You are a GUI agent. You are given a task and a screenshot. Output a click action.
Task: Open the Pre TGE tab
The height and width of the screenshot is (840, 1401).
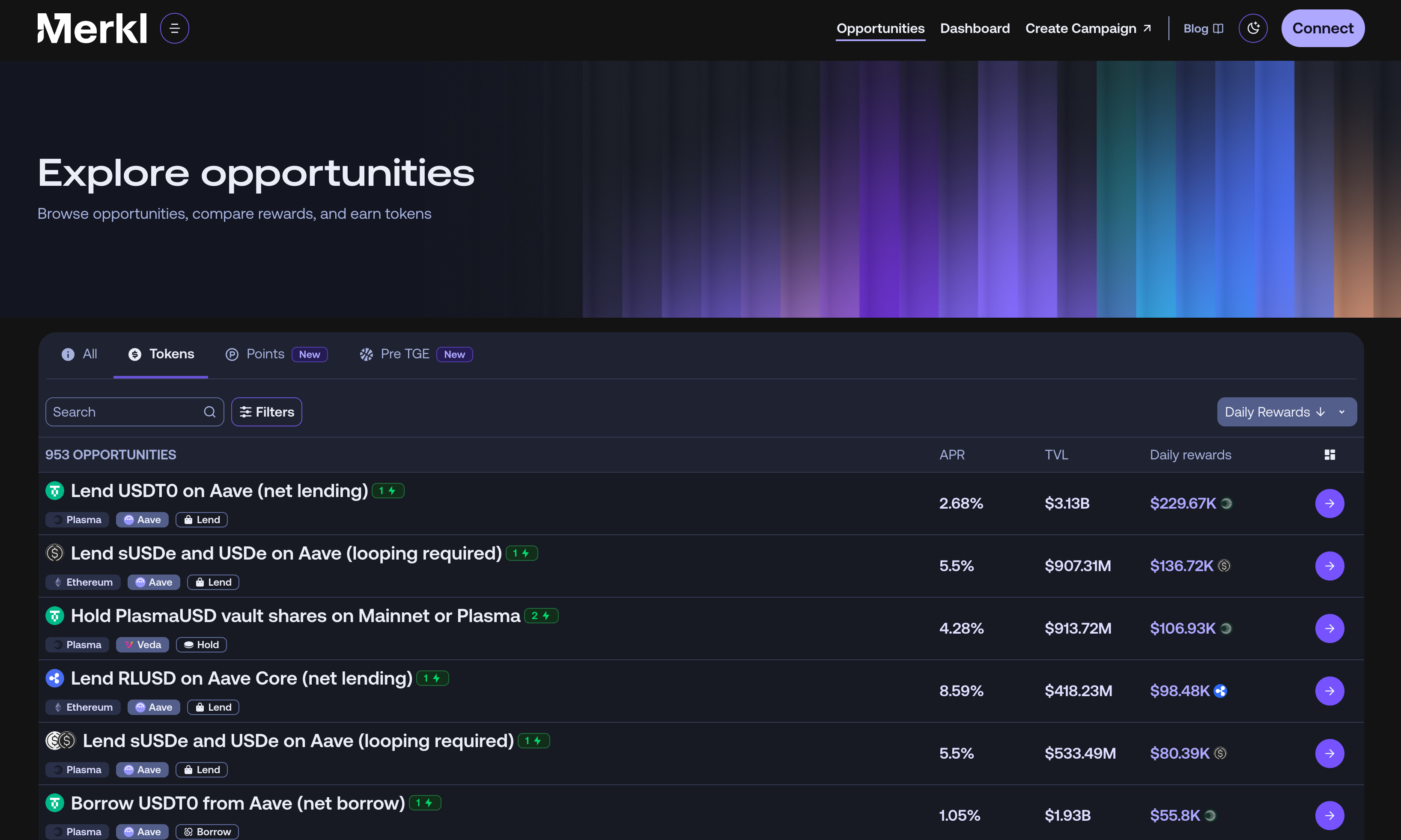click(404, 354)
